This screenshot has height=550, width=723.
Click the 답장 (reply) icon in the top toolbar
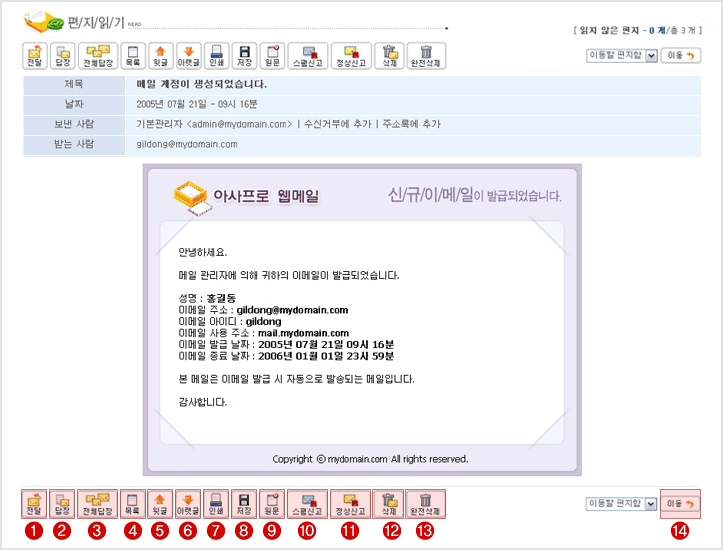pos(62,55)
